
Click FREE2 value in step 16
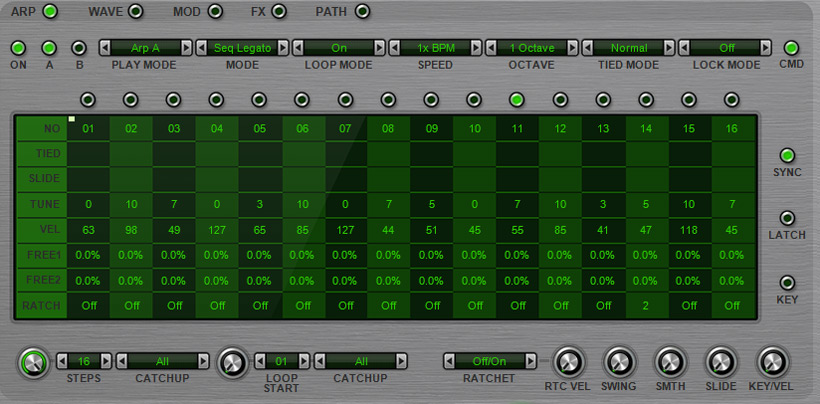733,281
